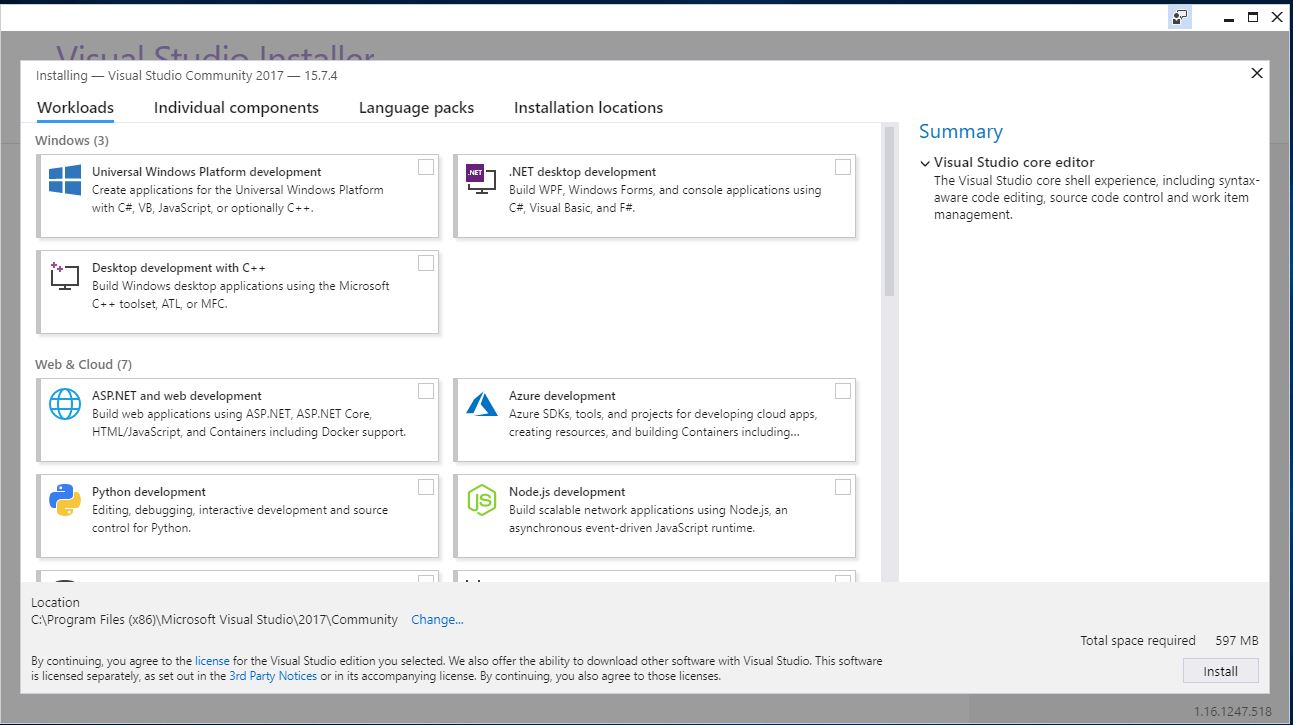1293x725 pixels.
Task: Open the 3rd Party Notices link
Action: [x=273, y=676]
